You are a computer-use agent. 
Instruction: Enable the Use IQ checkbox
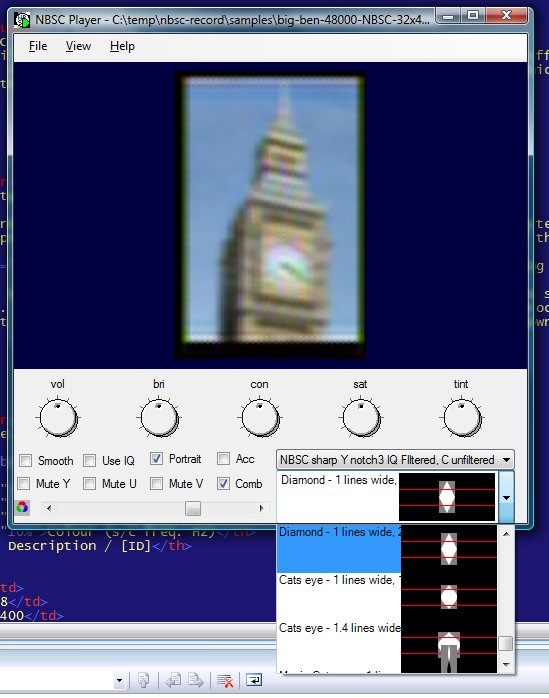coord(89,460)
